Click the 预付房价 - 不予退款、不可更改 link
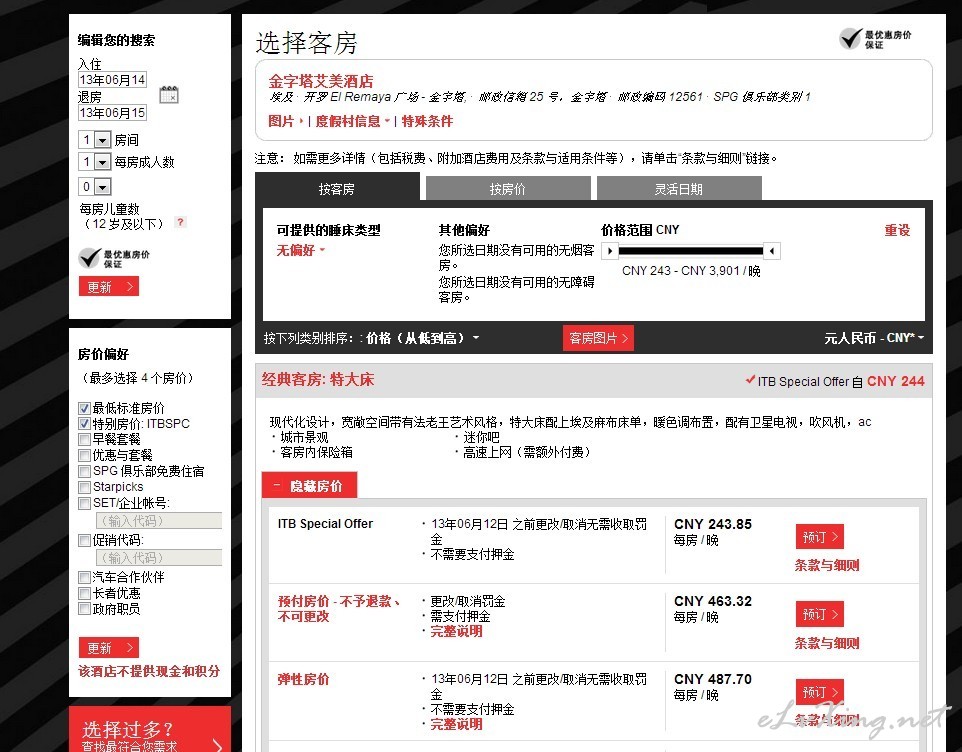The image size is (962, 752). tap(339, 608)
